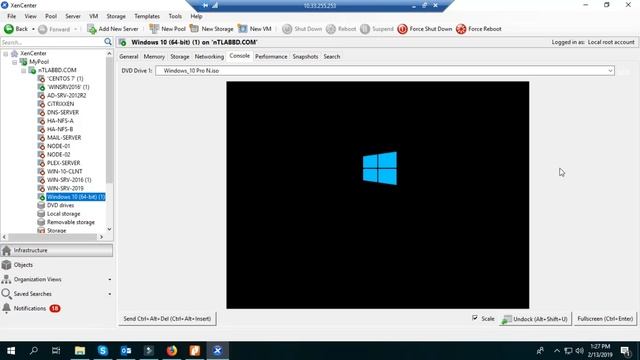Switch to the General tab

[129, 57]
